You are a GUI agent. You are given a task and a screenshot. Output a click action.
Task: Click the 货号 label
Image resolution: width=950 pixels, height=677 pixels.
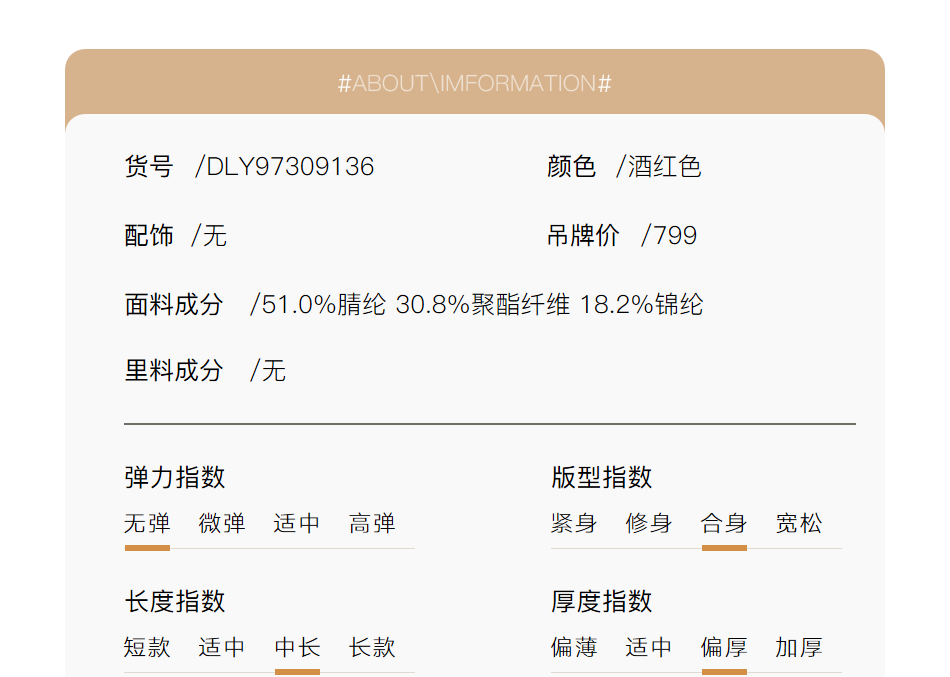click(x=149, y=167)
